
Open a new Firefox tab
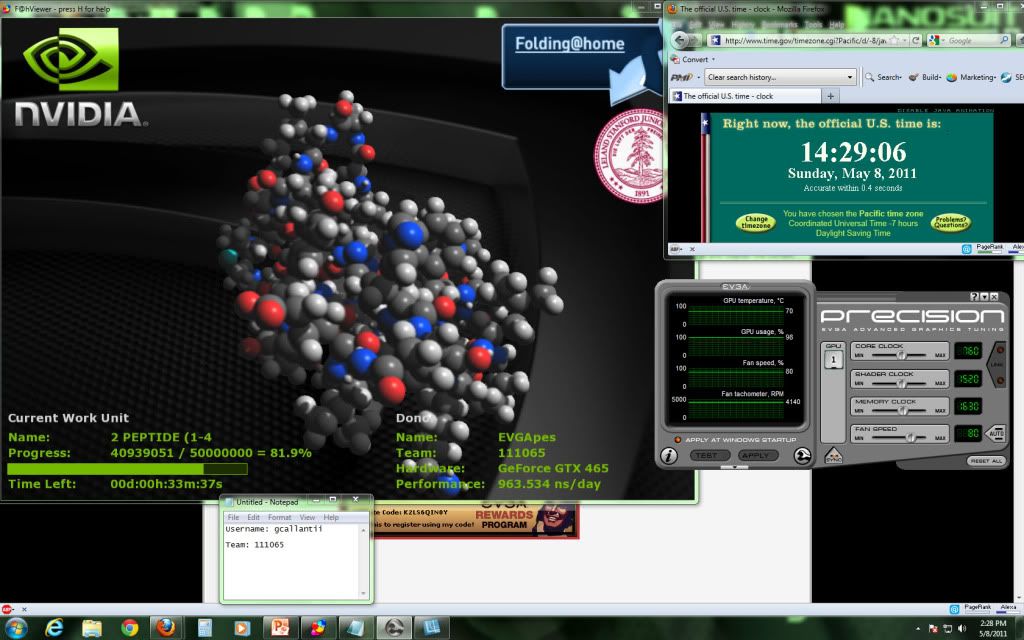click(x=831, y=96)
